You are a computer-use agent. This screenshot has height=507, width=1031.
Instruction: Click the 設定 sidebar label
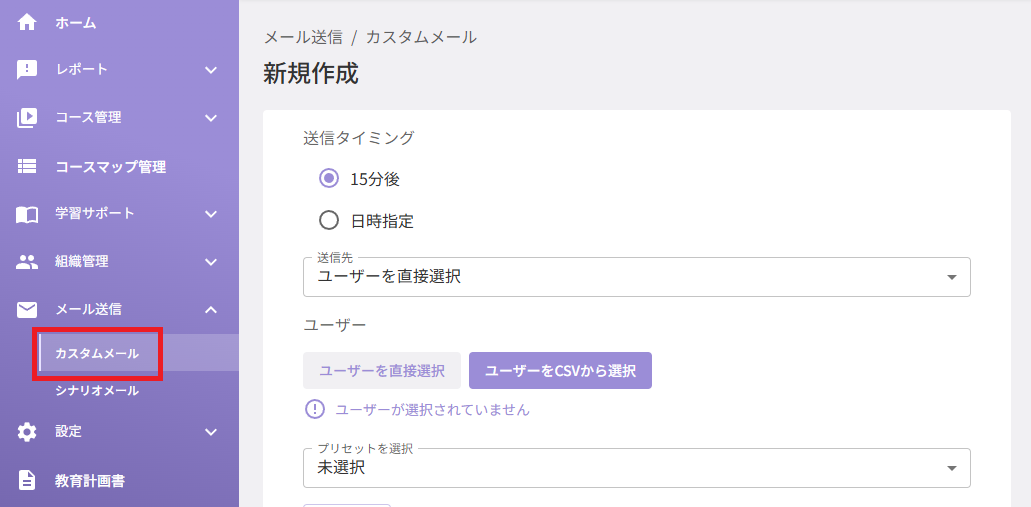tap(68, 432)
